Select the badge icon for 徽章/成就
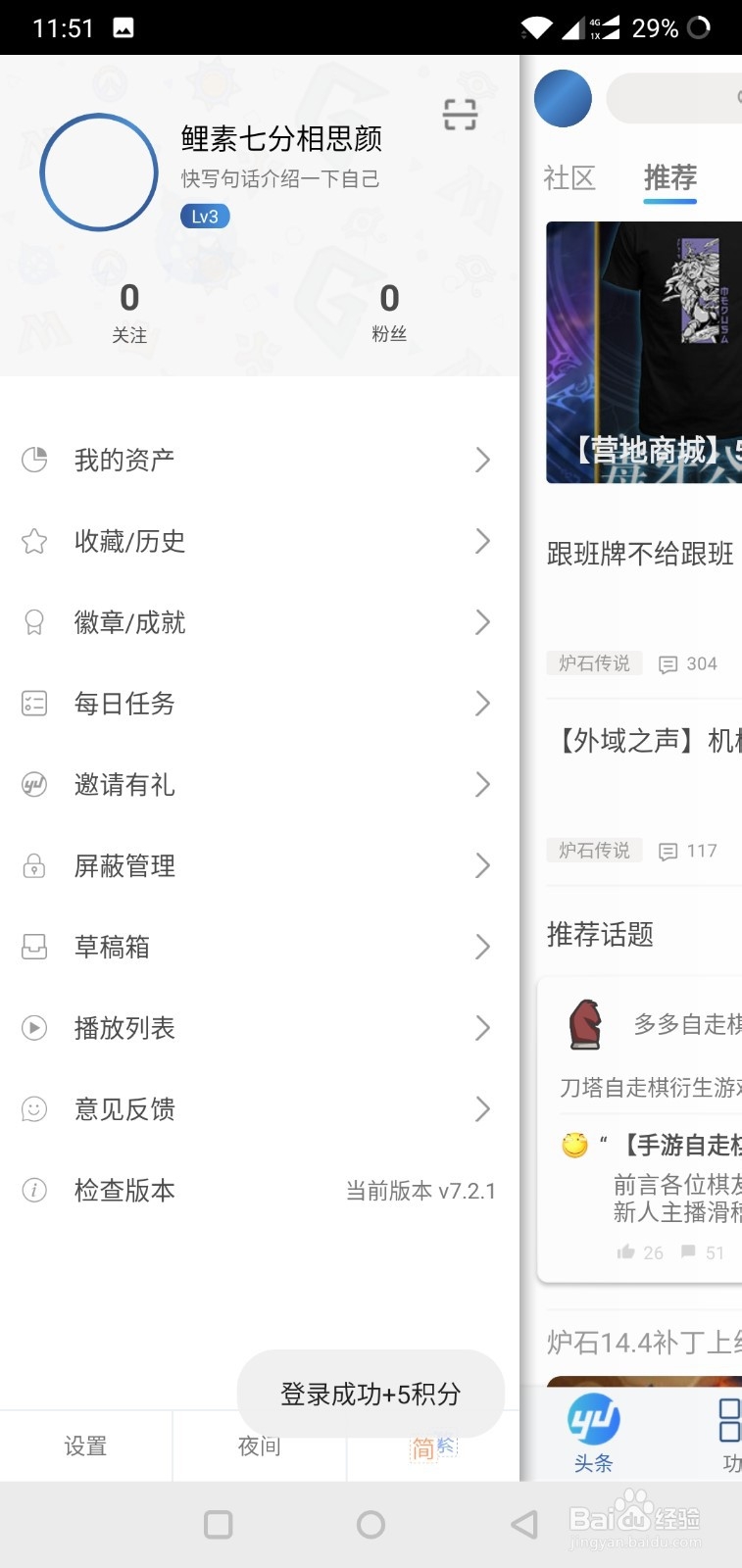This screenshot has width=742, height=1568. pyautogui.click(x=34, y=621)
